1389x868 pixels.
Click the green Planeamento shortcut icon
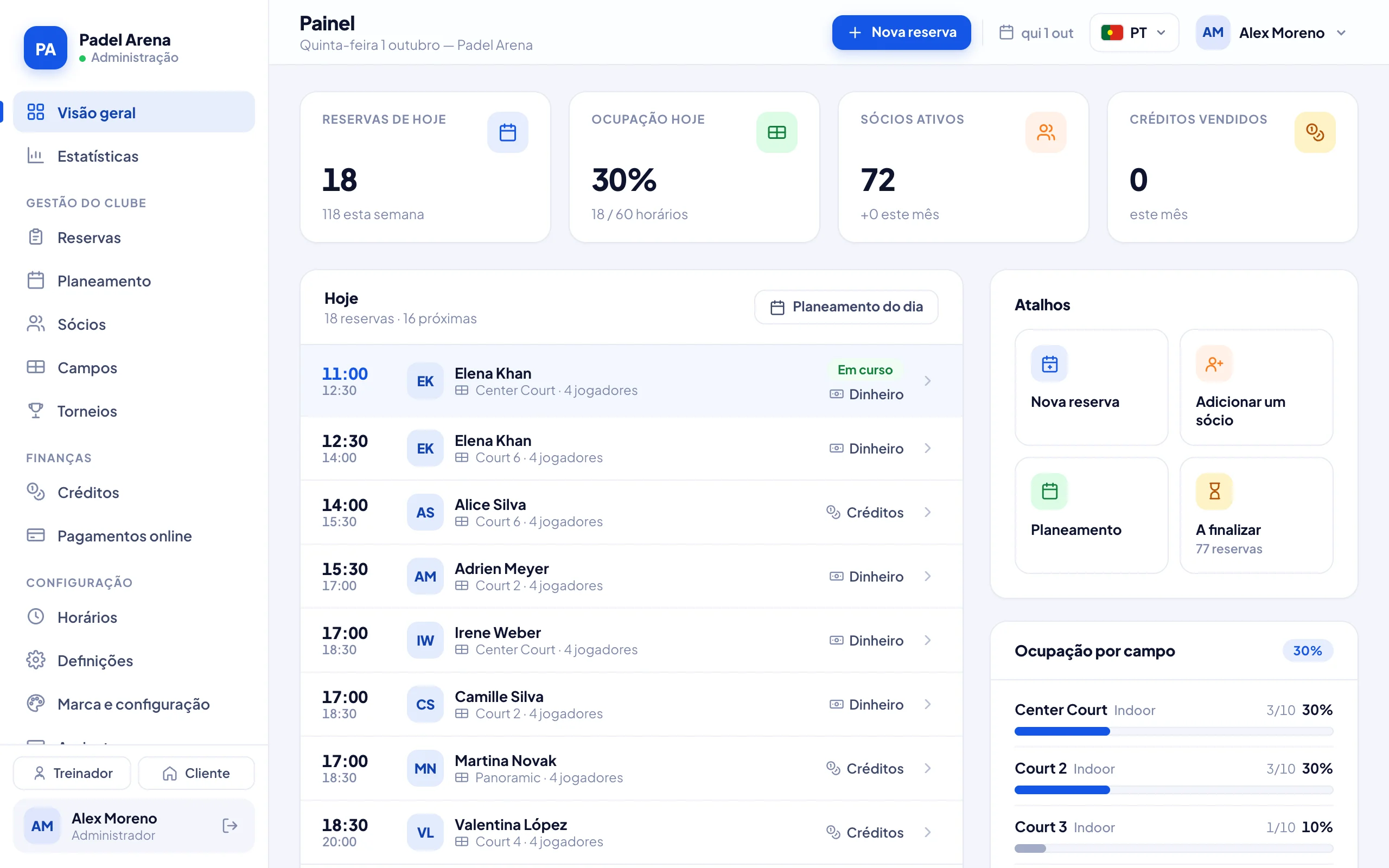[x=1049, y=492]
